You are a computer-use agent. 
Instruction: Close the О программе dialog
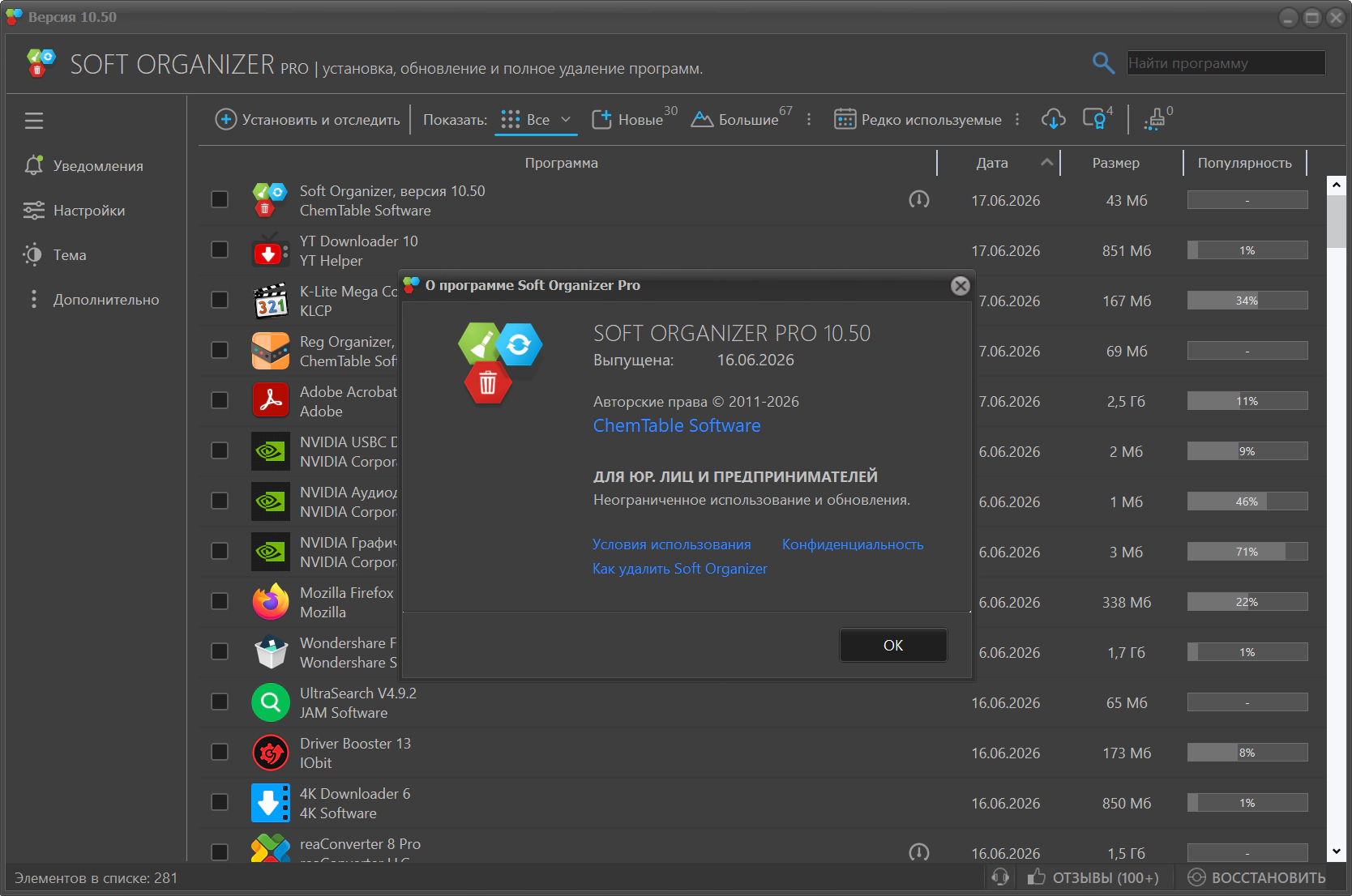click(961, 285)
